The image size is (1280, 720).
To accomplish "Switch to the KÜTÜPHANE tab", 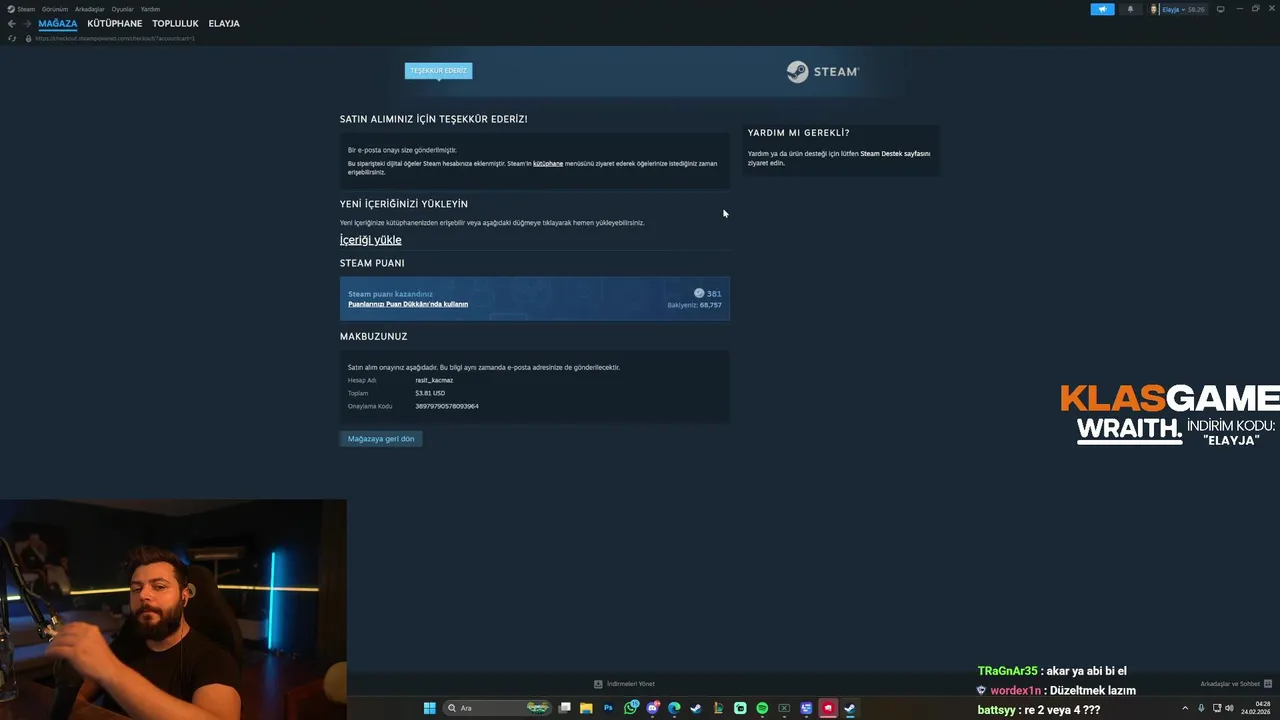I will (x=115, y=23).
